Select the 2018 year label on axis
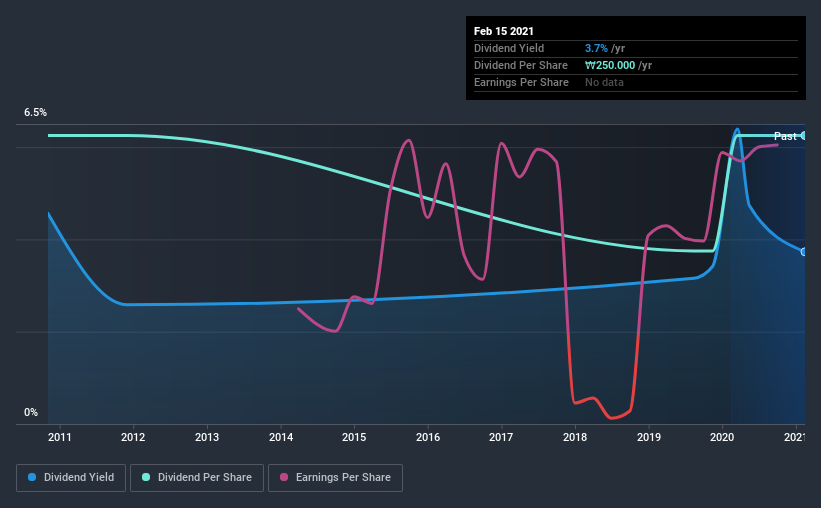Screen dimensions: 821x508 point(575,437)
